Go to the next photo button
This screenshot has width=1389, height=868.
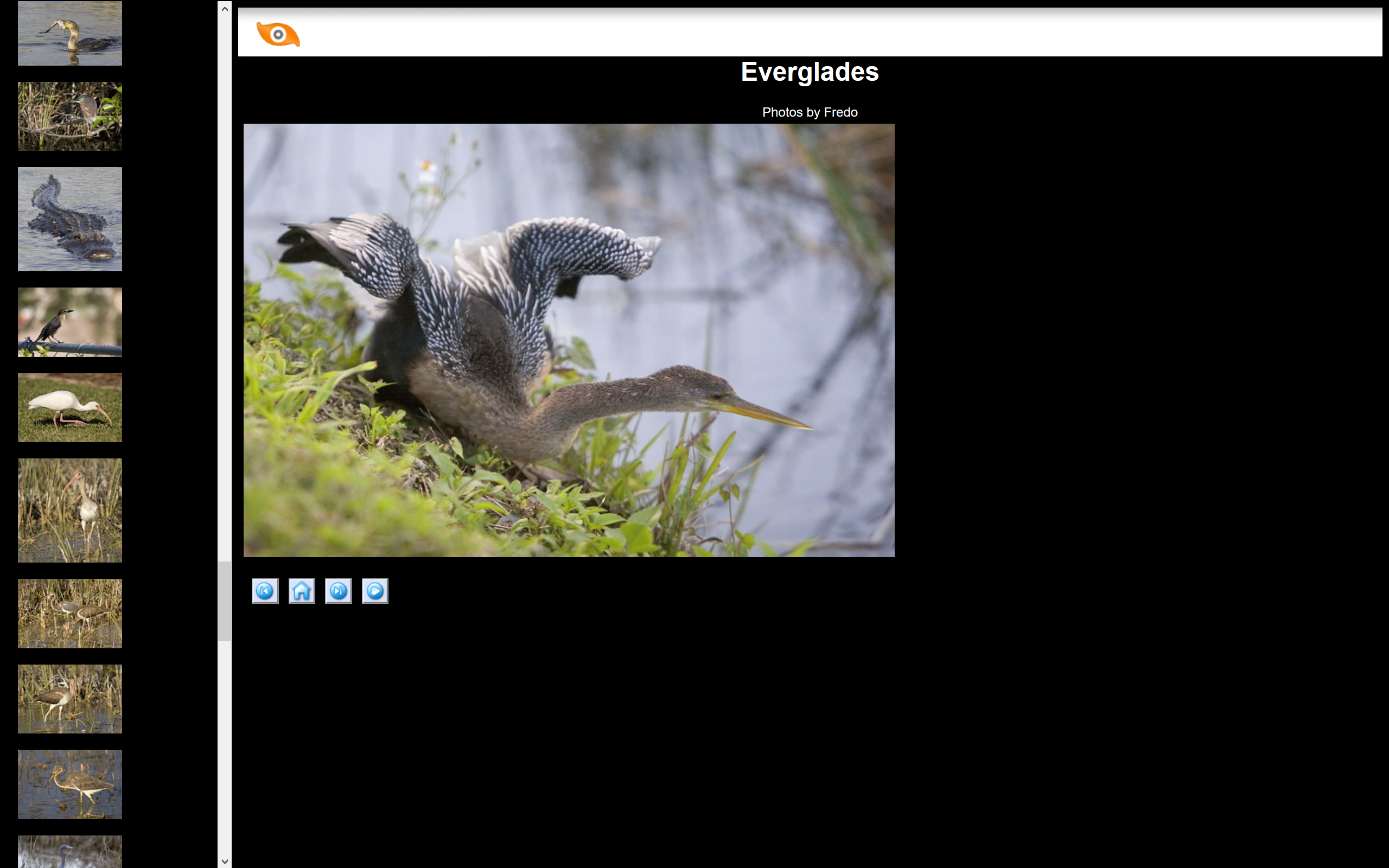[x=339, y=591]
